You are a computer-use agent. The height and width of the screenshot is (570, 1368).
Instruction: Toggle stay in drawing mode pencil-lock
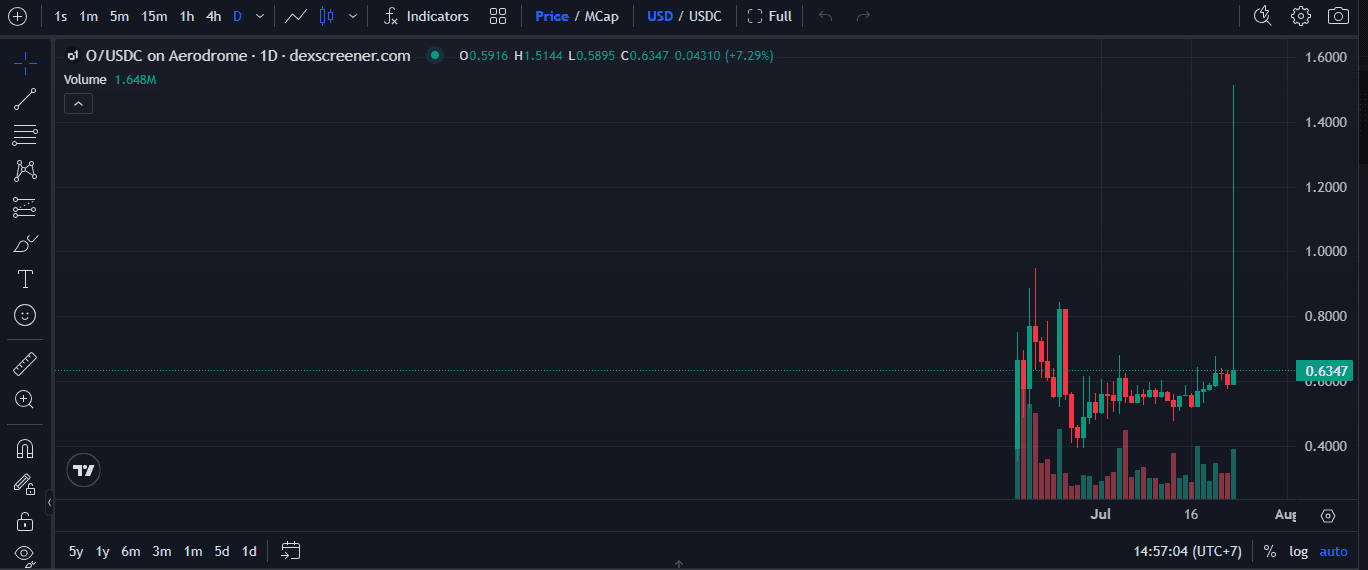click(25, 484)
